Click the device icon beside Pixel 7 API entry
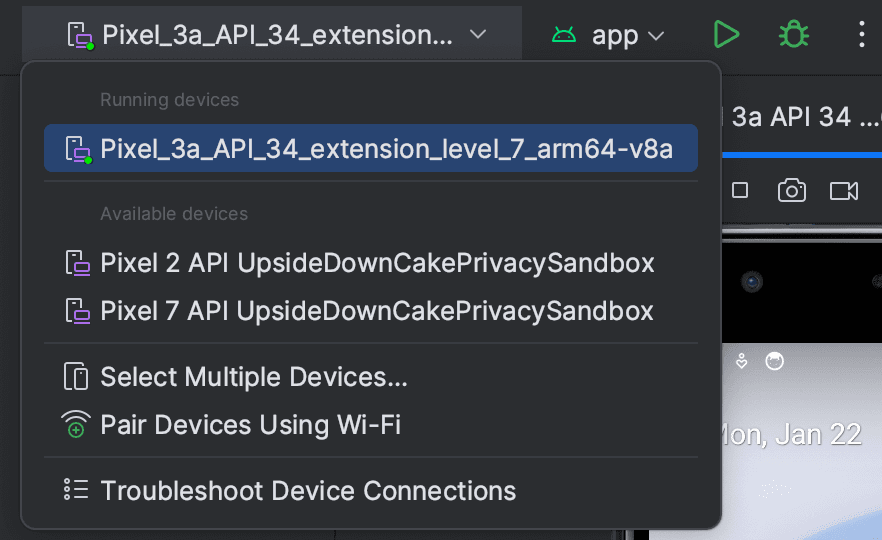Viewport: 882px width, 540px height. coord(78,311)
